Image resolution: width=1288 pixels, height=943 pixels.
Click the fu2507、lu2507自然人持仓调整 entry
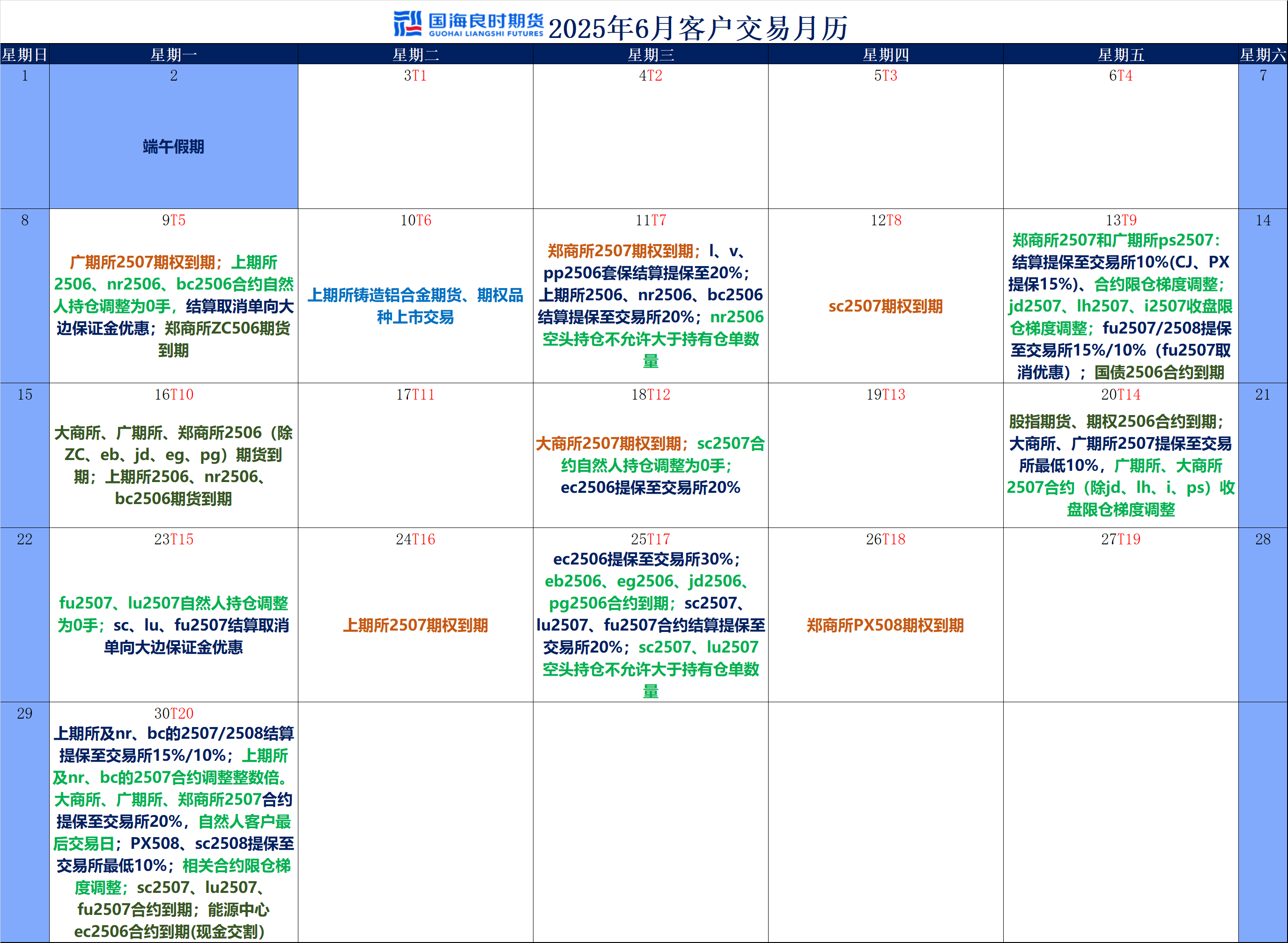click(x=173, y=614)
